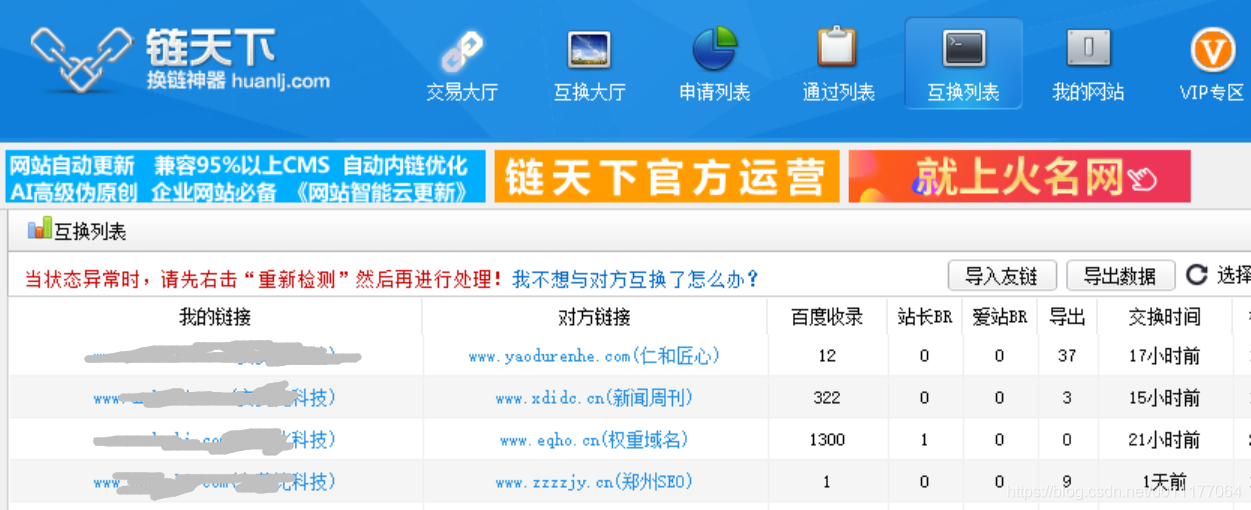Viewport: 1251px width, 510px height.
Task: Click the 百度收录 value 12
Action: [827, 356]
